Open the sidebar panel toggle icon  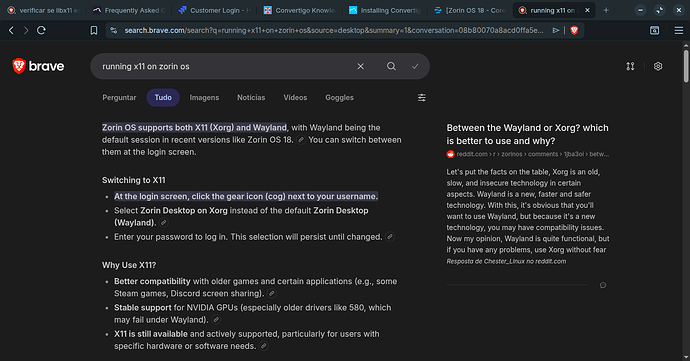pyautogui.click(x=654, y=30)
